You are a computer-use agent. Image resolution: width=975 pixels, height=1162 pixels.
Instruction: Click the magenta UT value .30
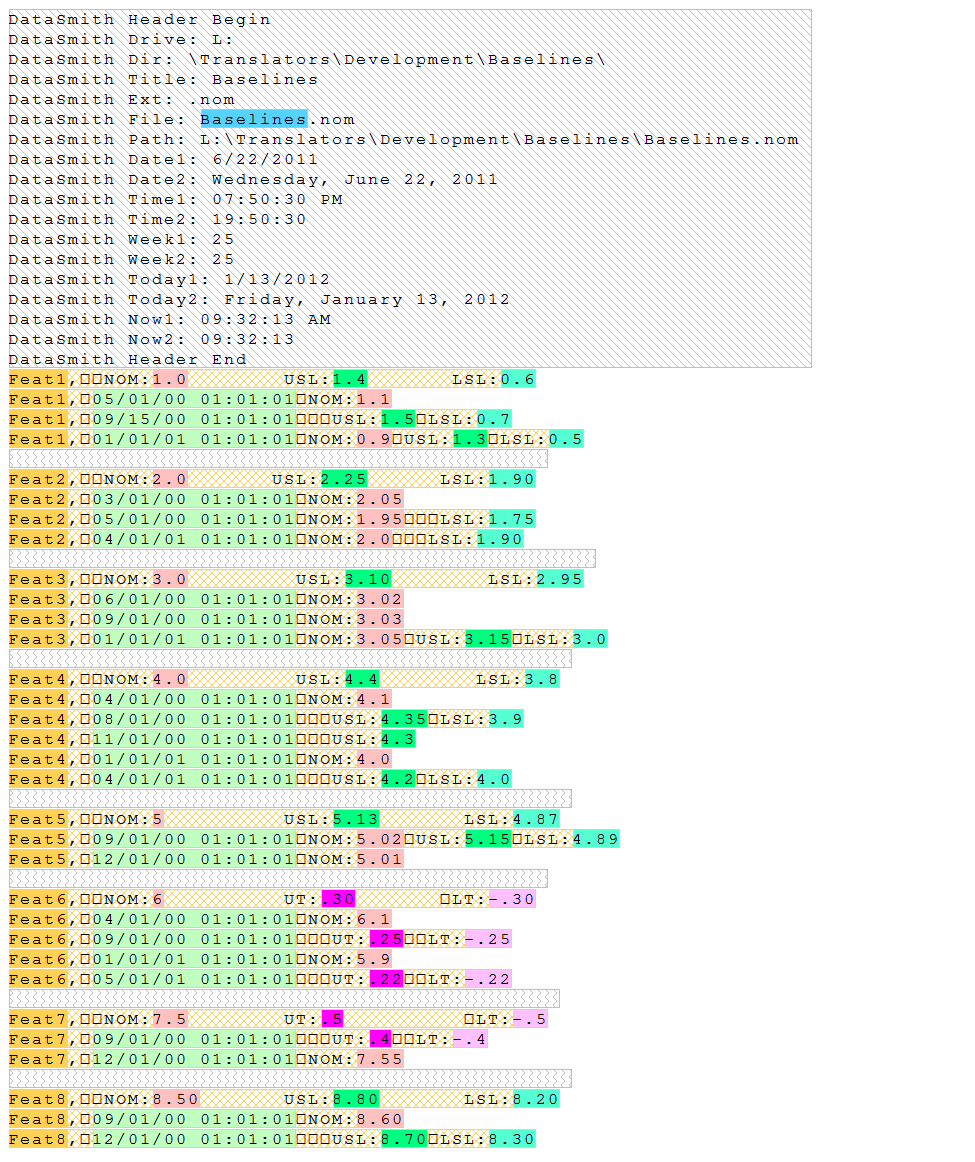point(338,899)
